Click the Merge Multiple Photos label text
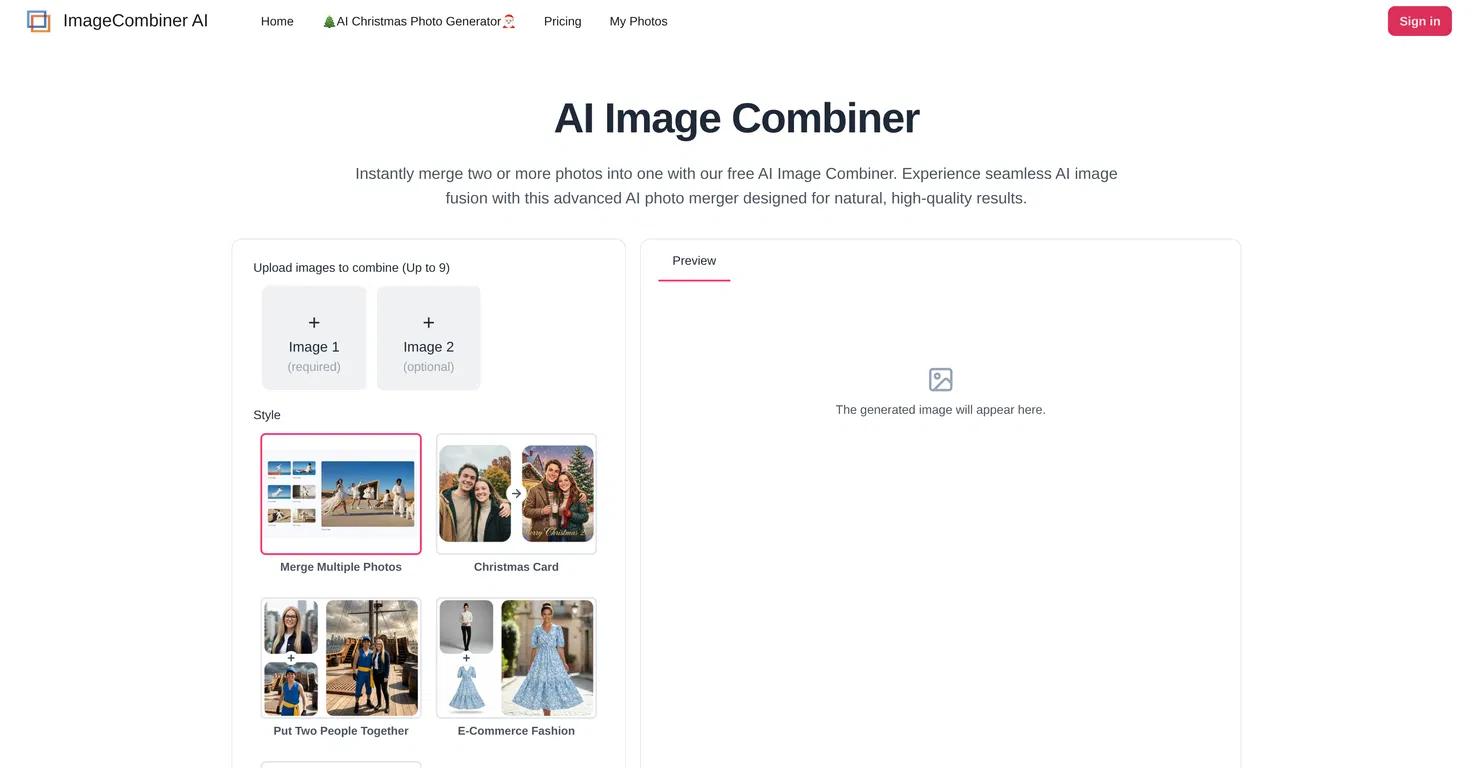1473x768 pixels. point(341,567)
